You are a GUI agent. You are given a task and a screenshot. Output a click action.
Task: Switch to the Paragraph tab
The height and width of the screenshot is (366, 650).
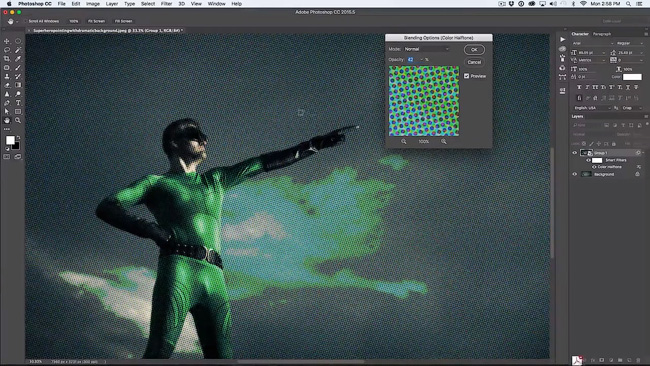602,34
